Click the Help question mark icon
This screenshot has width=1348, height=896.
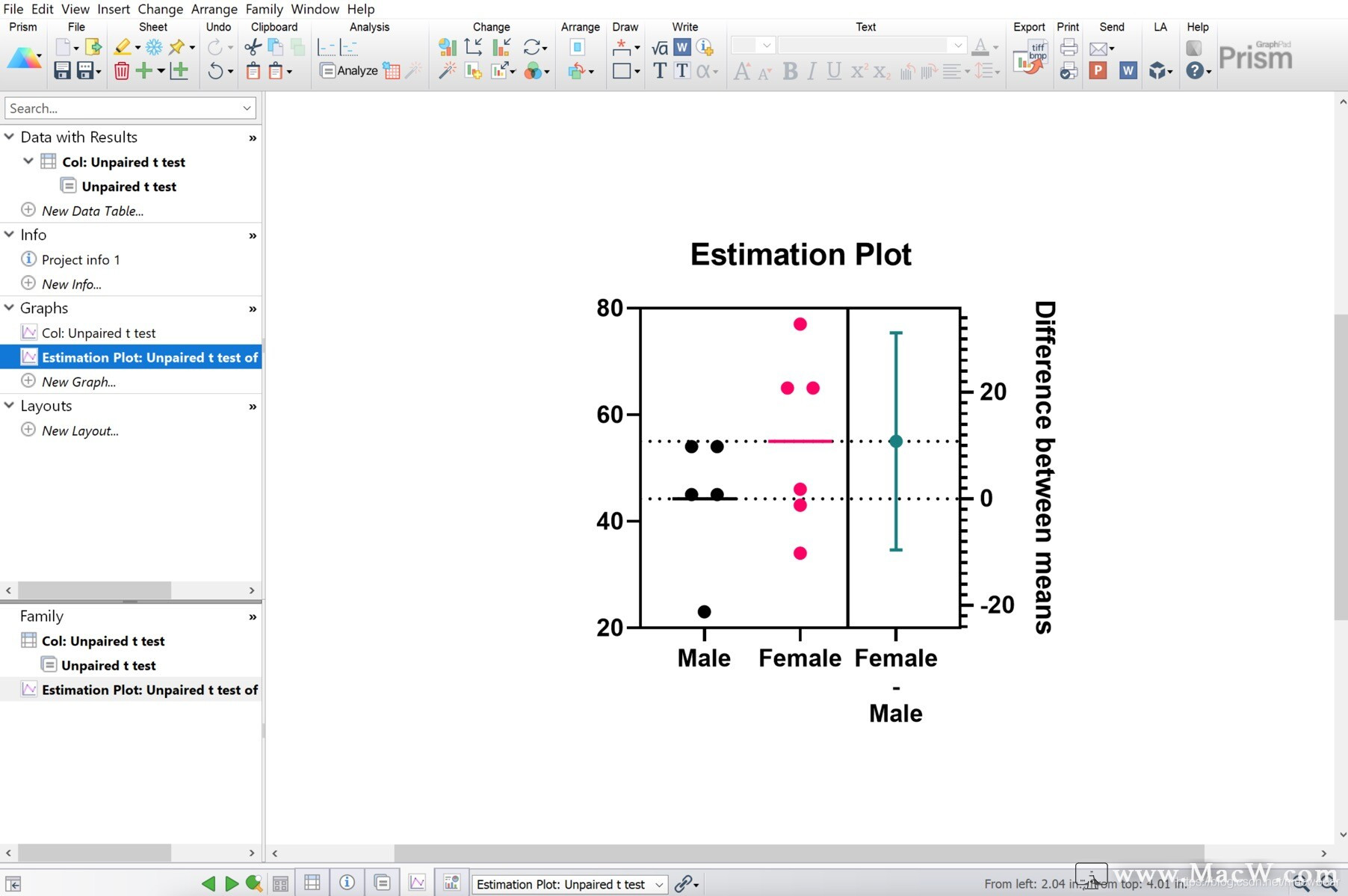coord(1195,71)
